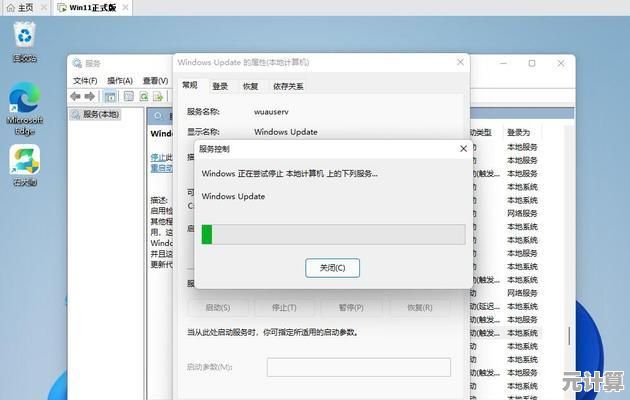Click the Back arrow in Services toolbar
The width and height of the screenshot is (630, 400).
75,96
